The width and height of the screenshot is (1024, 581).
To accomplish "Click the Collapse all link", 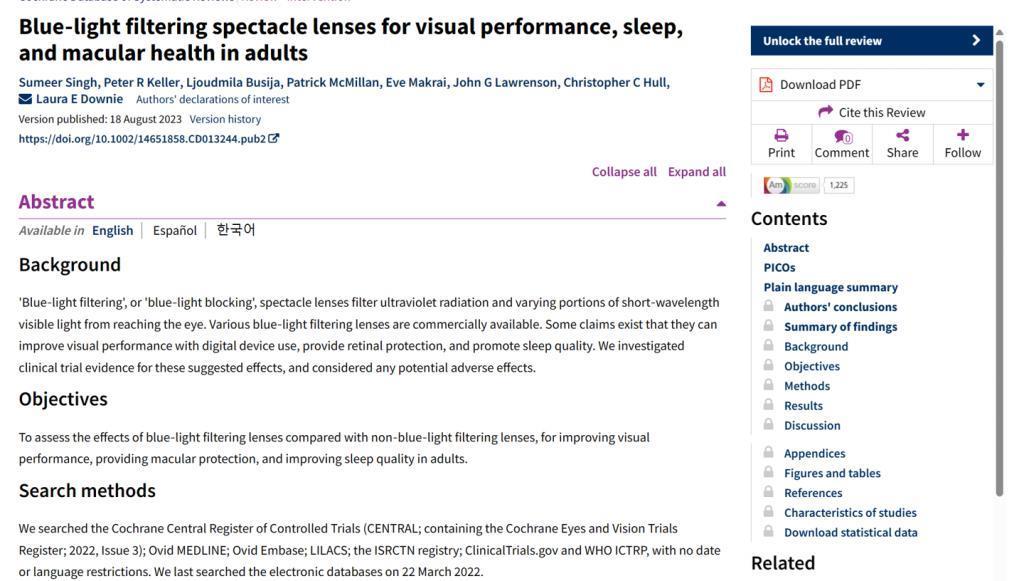I will 624,172.
